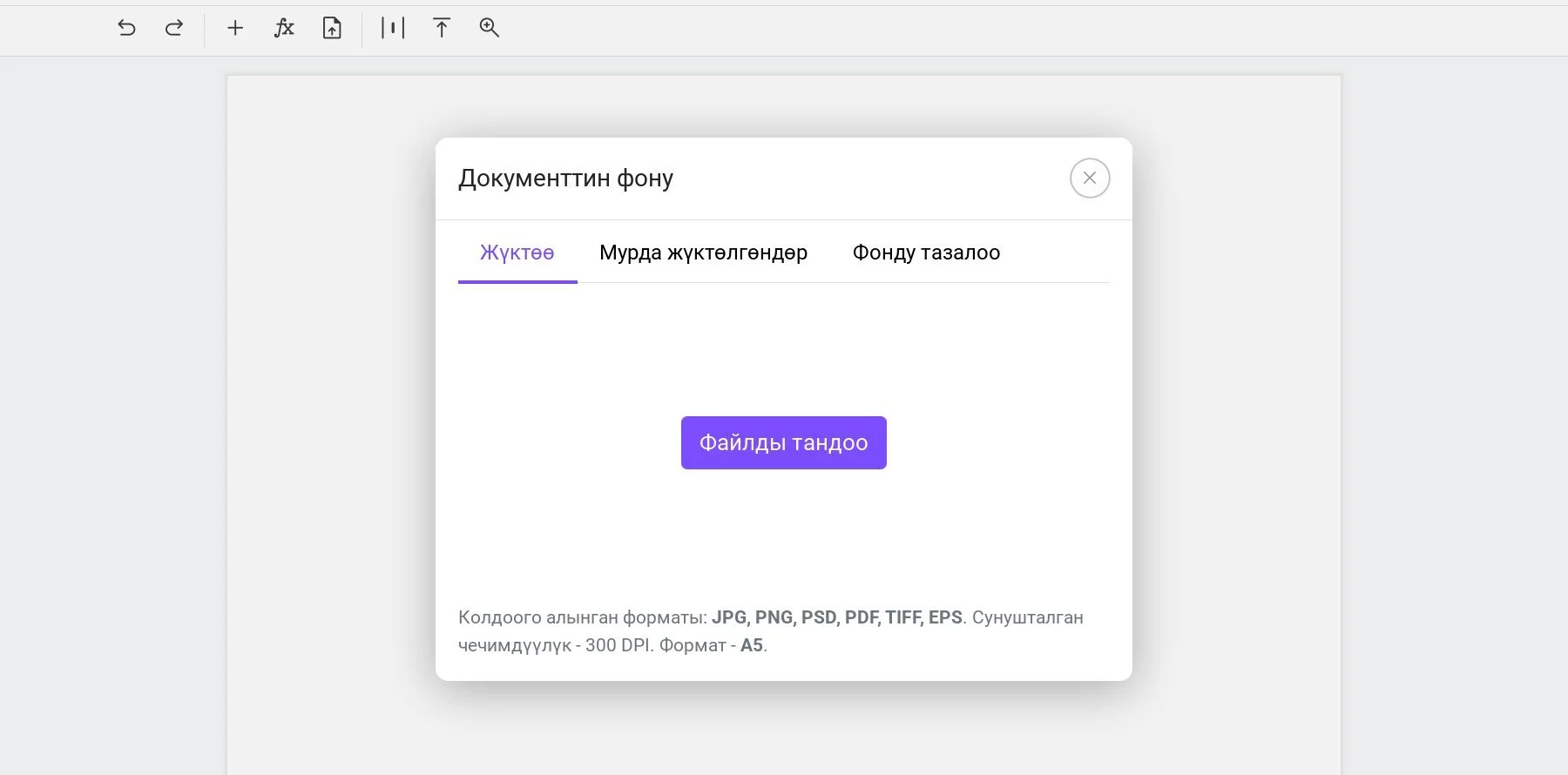
Task: Close the Документтин фону dialog
Action: click(1090, 178)
